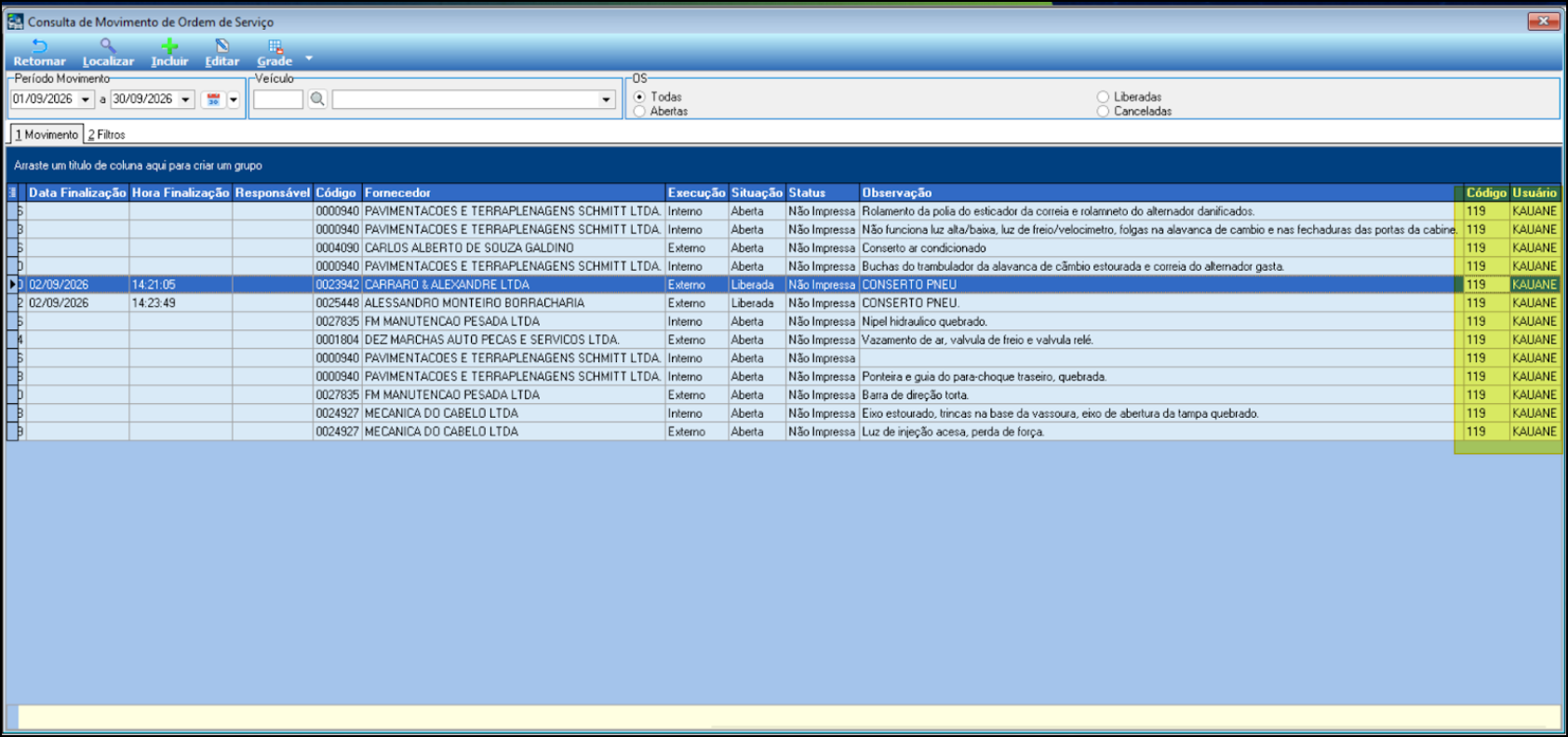Expand the Veículo combo box list

coord(606,100)
